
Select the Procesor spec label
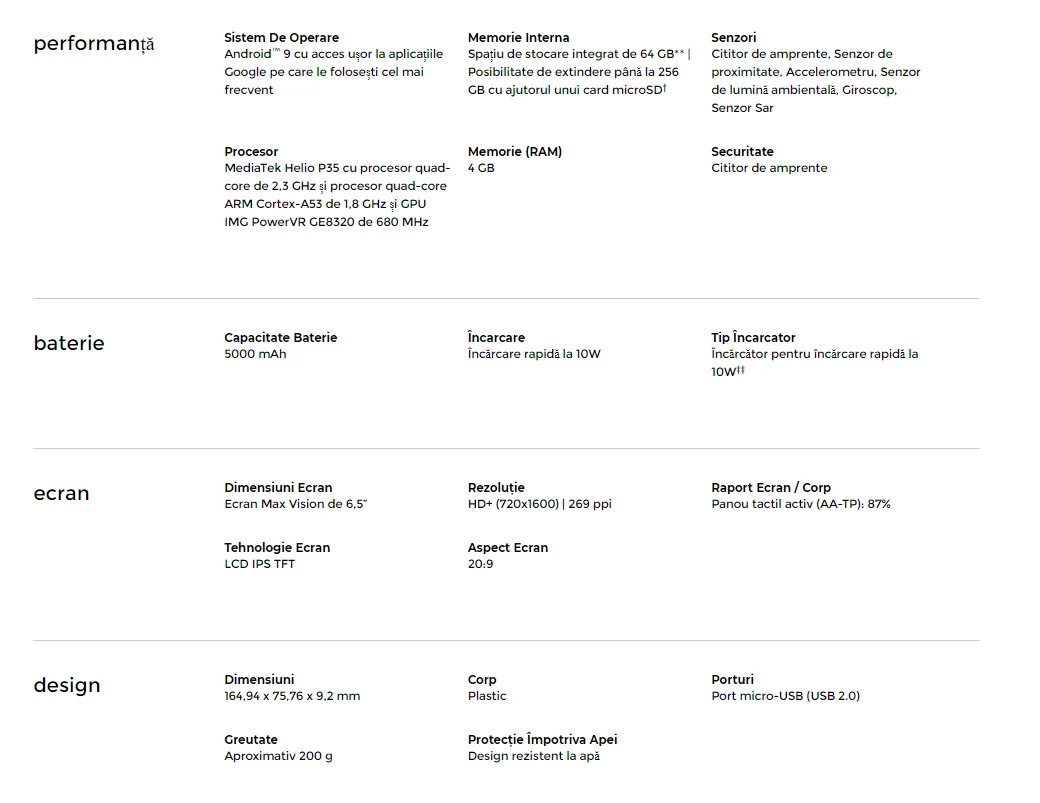click(x=251, y=152)
